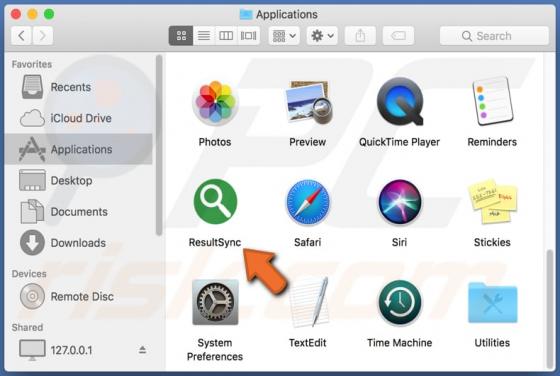Select the Time Machine icon

click(400, 302)
